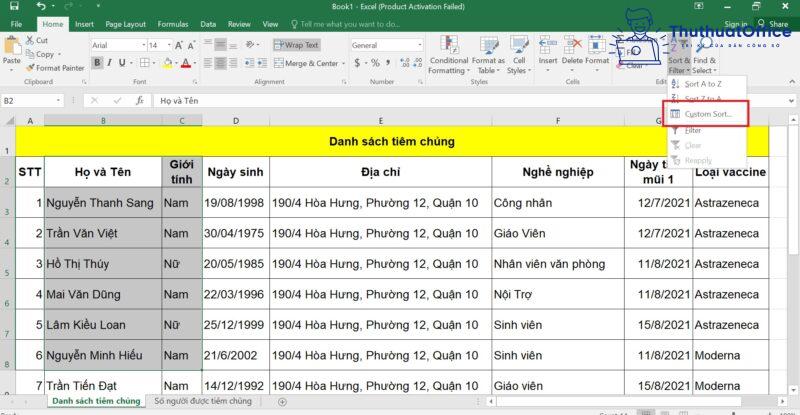
Task: Click Increase Indent icon
Action: tap(262, 63)
